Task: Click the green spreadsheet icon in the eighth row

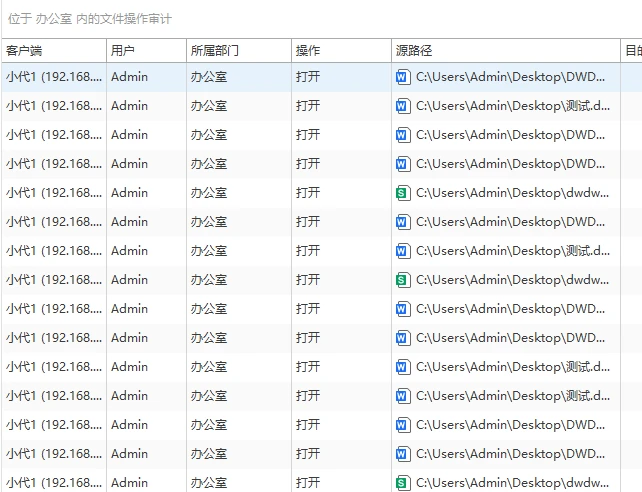Action: coord(402,280)
